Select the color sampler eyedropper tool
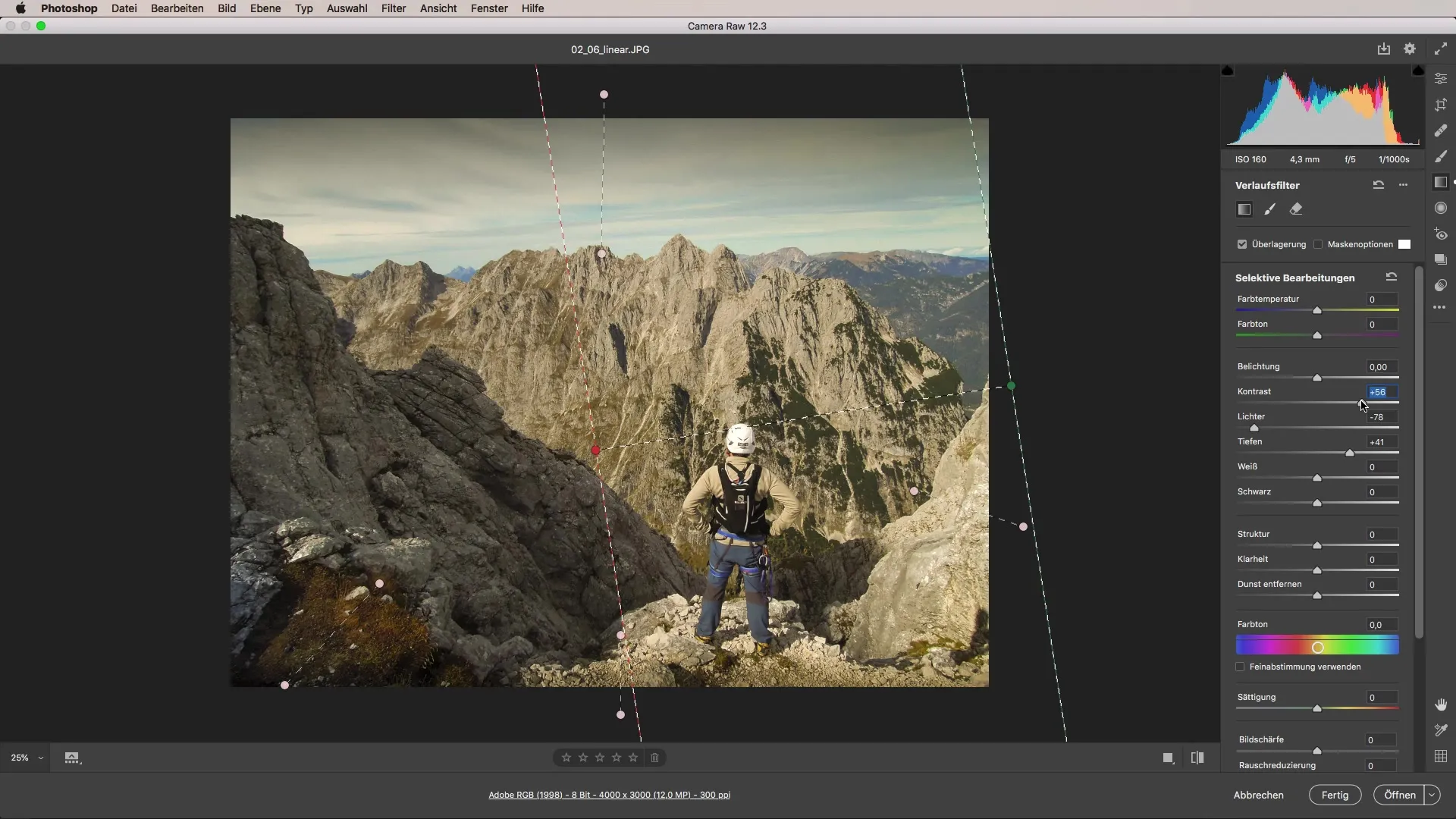 (1441, 730)
